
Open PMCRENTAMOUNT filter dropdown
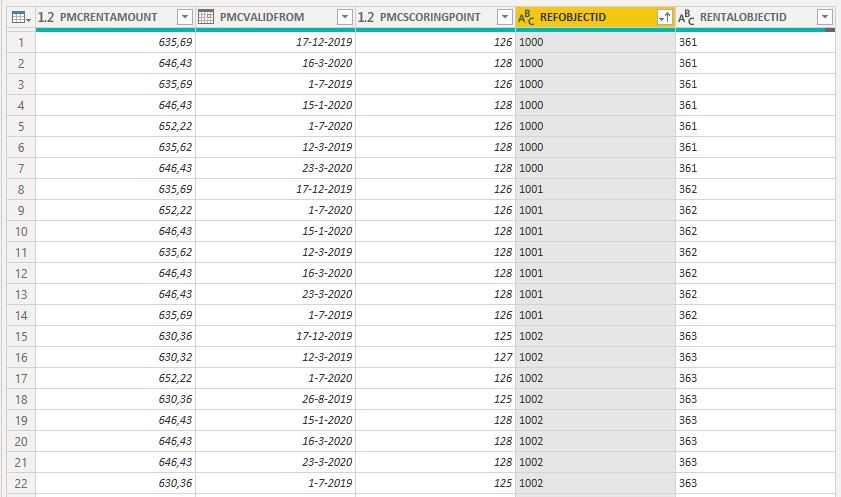point(185,17)
